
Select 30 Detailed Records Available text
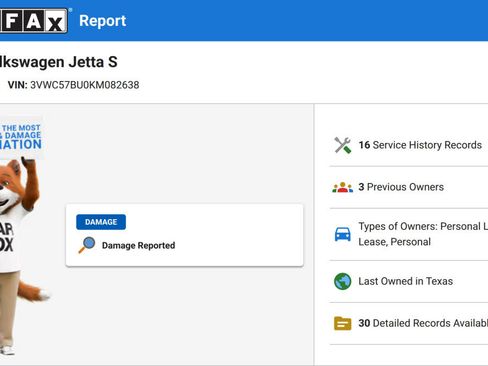pos(423,323)
